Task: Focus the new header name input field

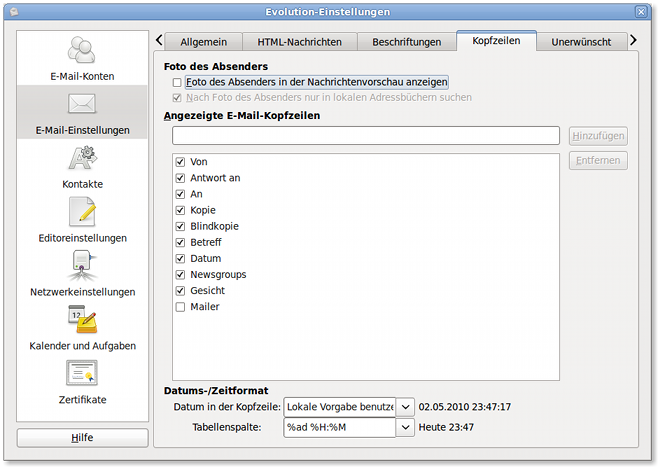Action: click(x=366, y=136)
